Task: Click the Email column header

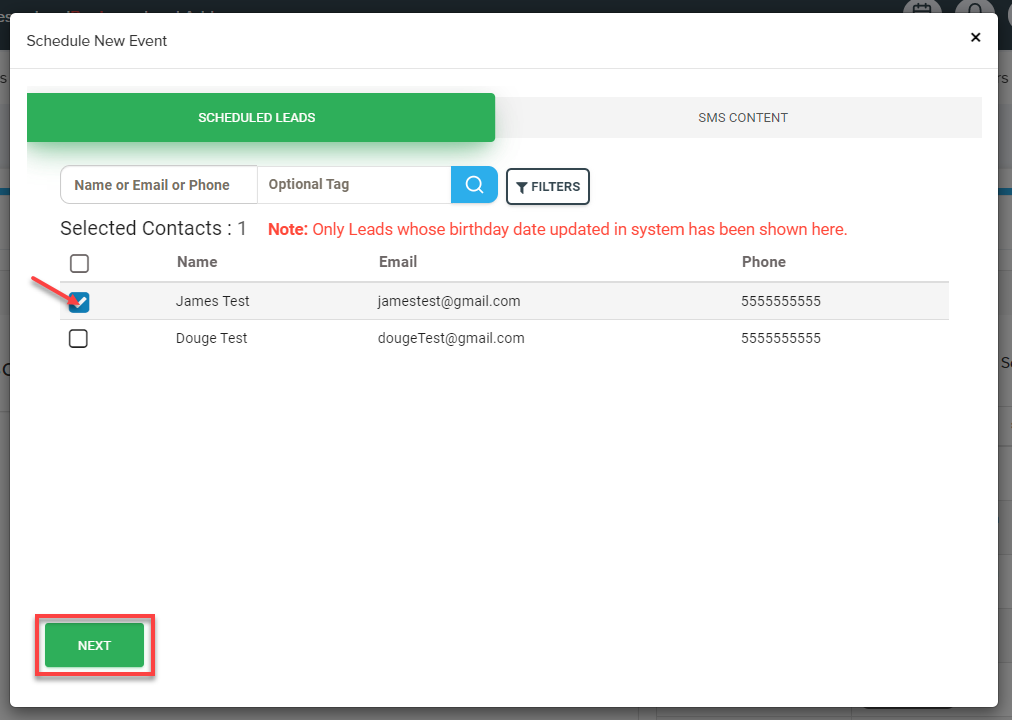Action: [x=398, y=262]
